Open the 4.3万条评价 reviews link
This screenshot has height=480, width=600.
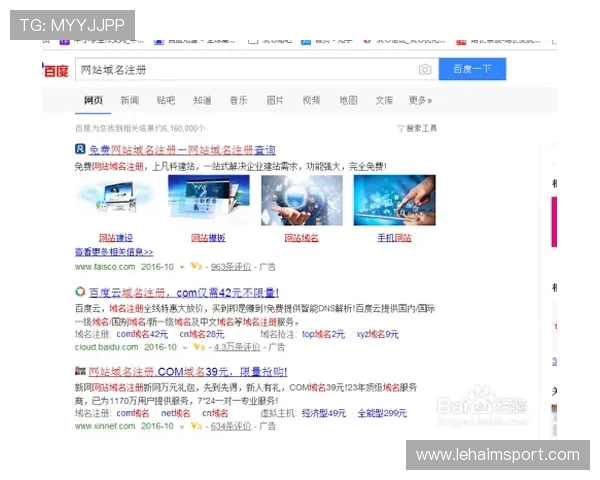click(237, 347)
